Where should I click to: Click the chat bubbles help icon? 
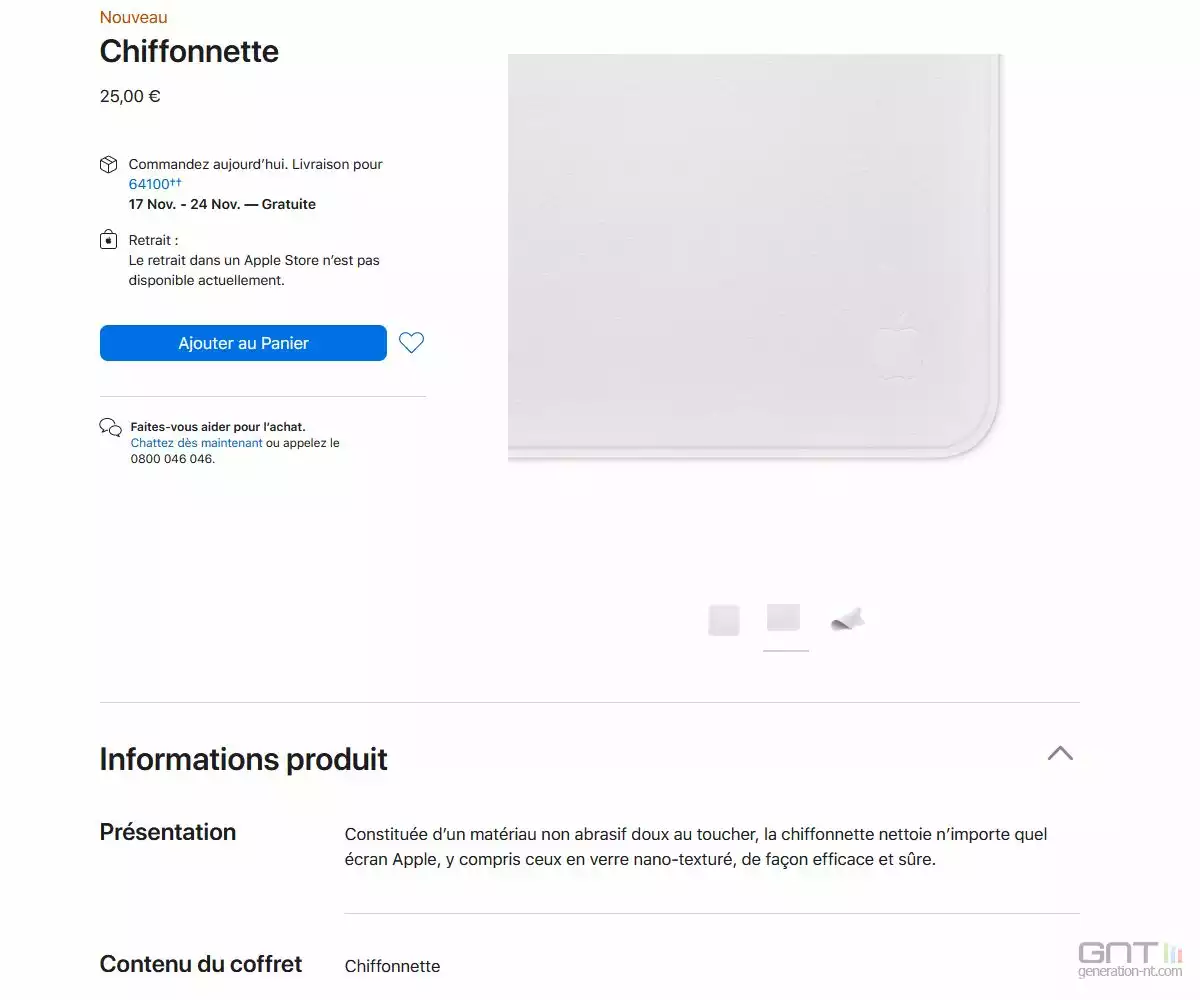pos(111,428)
